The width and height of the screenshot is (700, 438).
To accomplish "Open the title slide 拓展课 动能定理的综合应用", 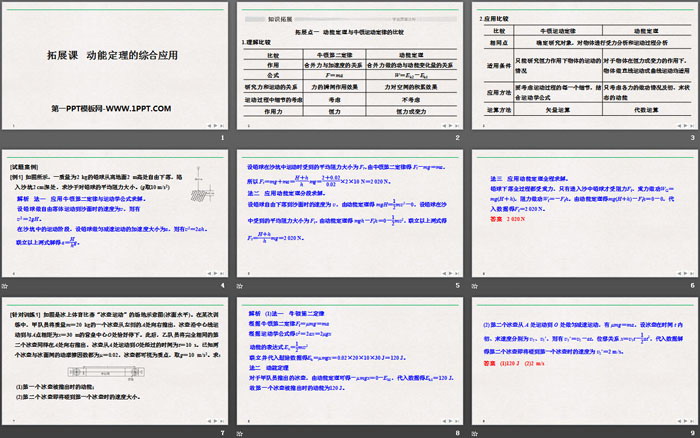I will point(116,70).
